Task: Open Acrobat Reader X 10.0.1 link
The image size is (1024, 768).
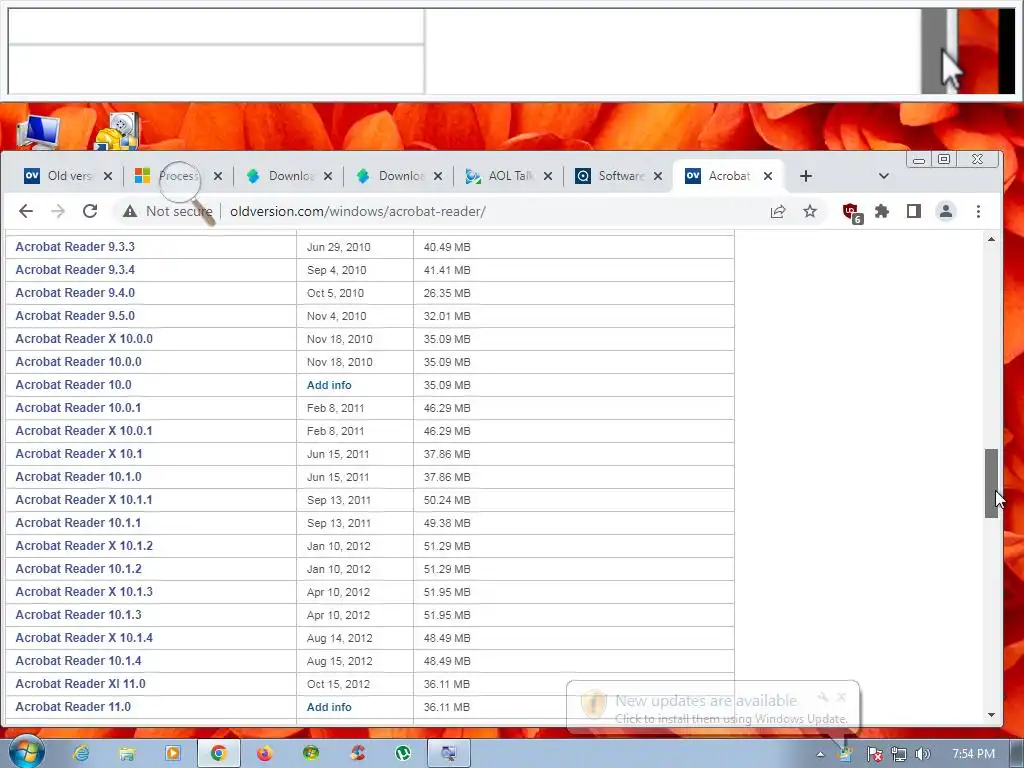Action: [84, 430]
